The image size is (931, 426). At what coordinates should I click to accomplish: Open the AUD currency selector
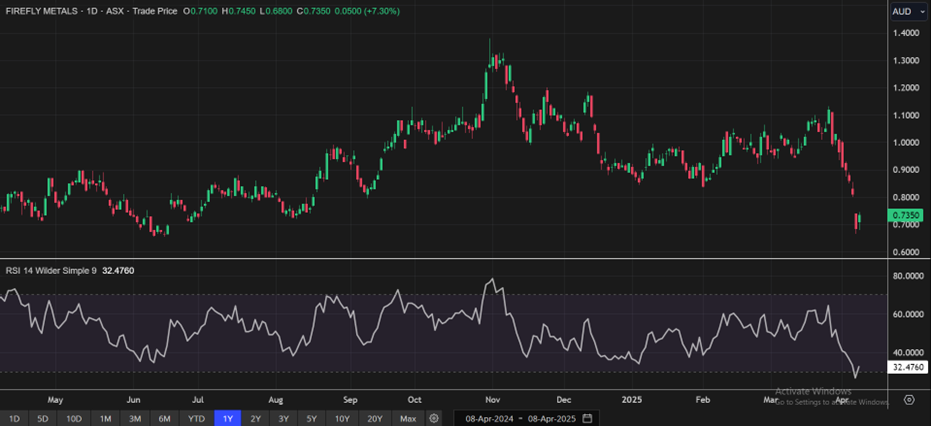903,11
